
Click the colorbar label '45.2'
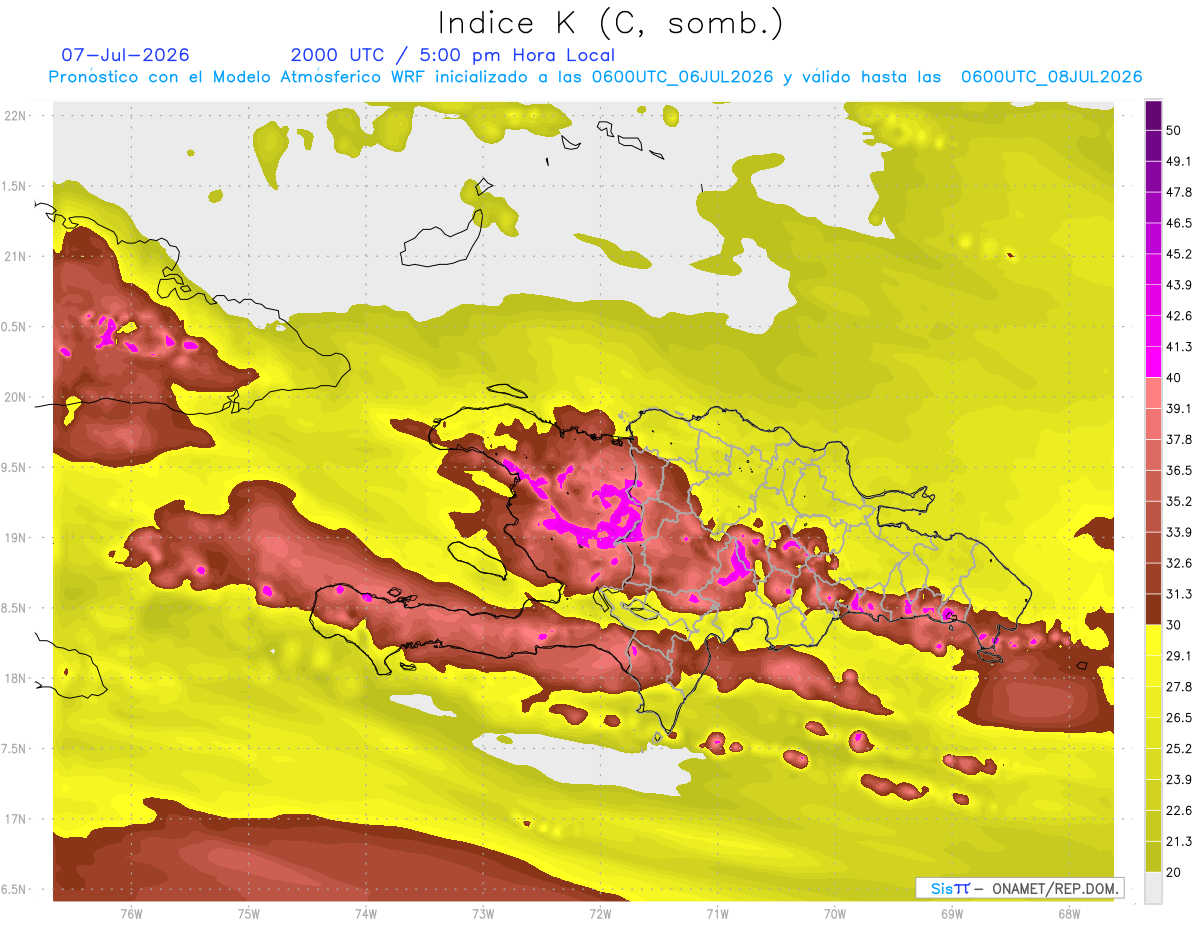[x=1179, y=254]
